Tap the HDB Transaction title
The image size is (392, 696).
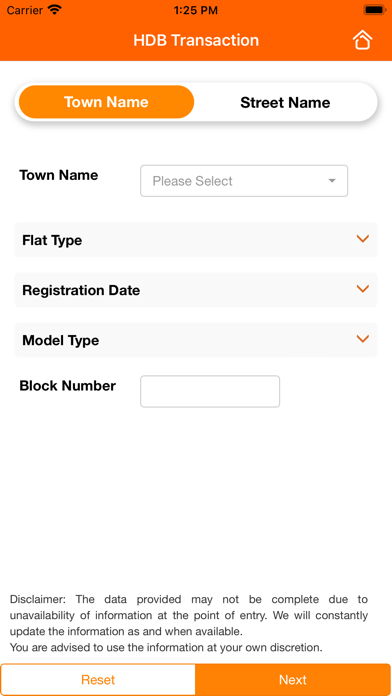(x=196, y=40)
